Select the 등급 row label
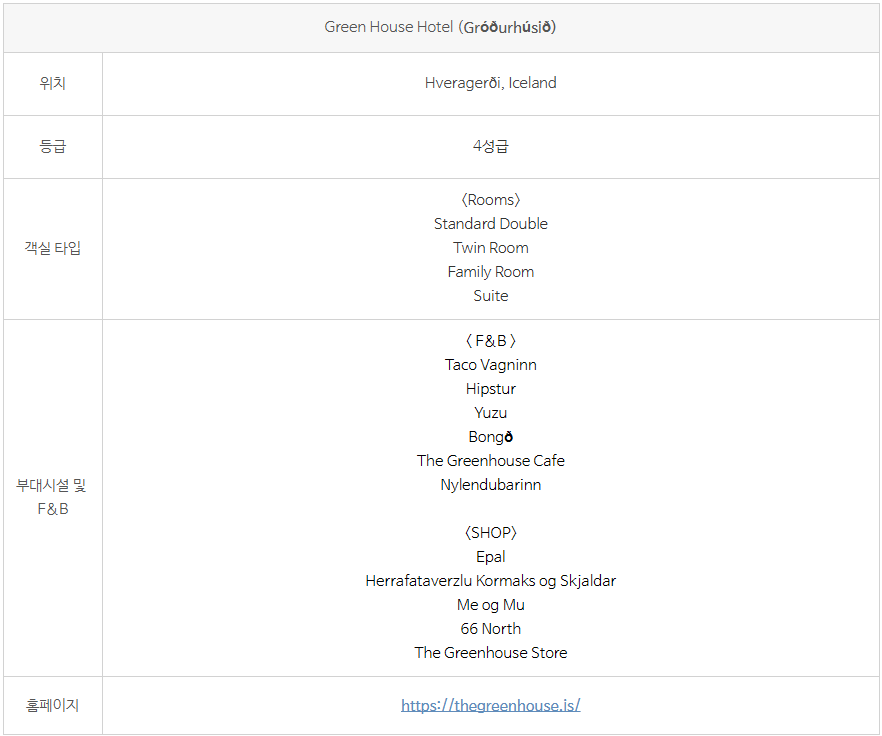882x736 pixels. tap(52, 146)
